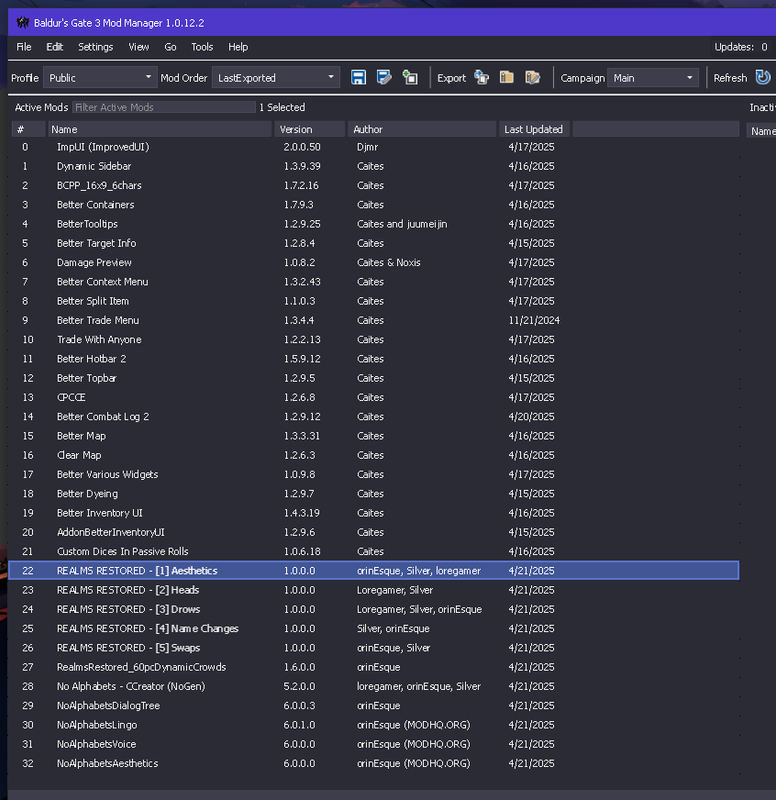Select the Better Topbar mod
This screenshot has height=800, width=776.
[x=374, y=378]
